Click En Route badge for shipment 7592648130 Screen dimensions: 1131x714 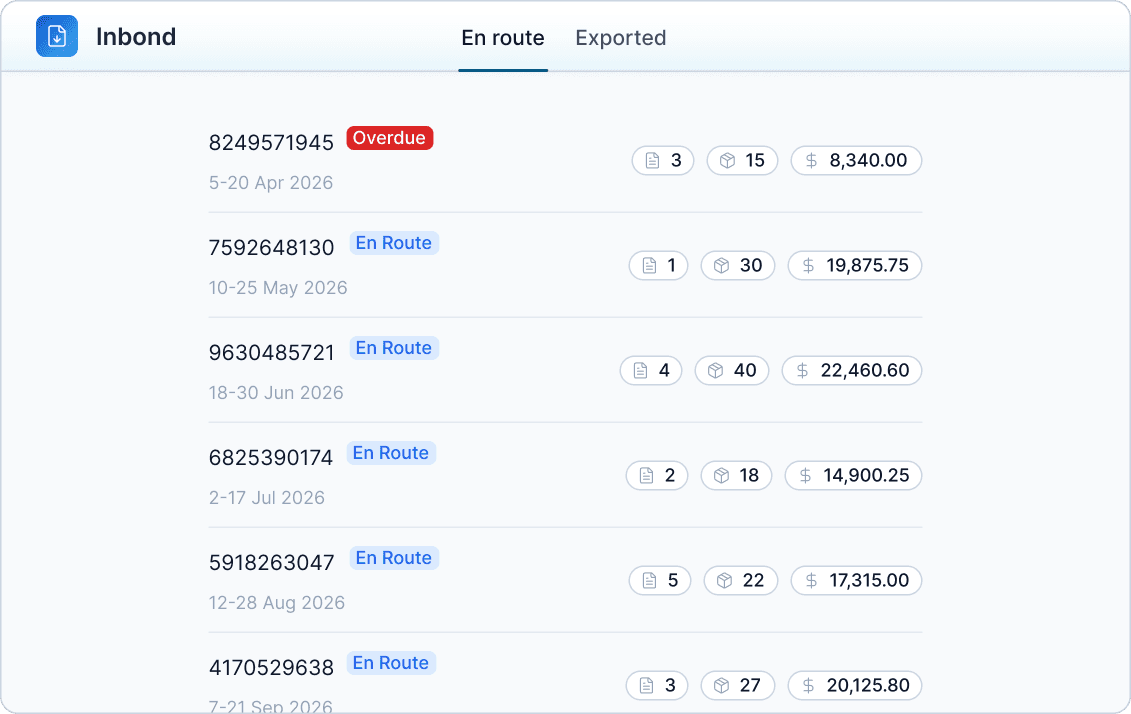393,243
